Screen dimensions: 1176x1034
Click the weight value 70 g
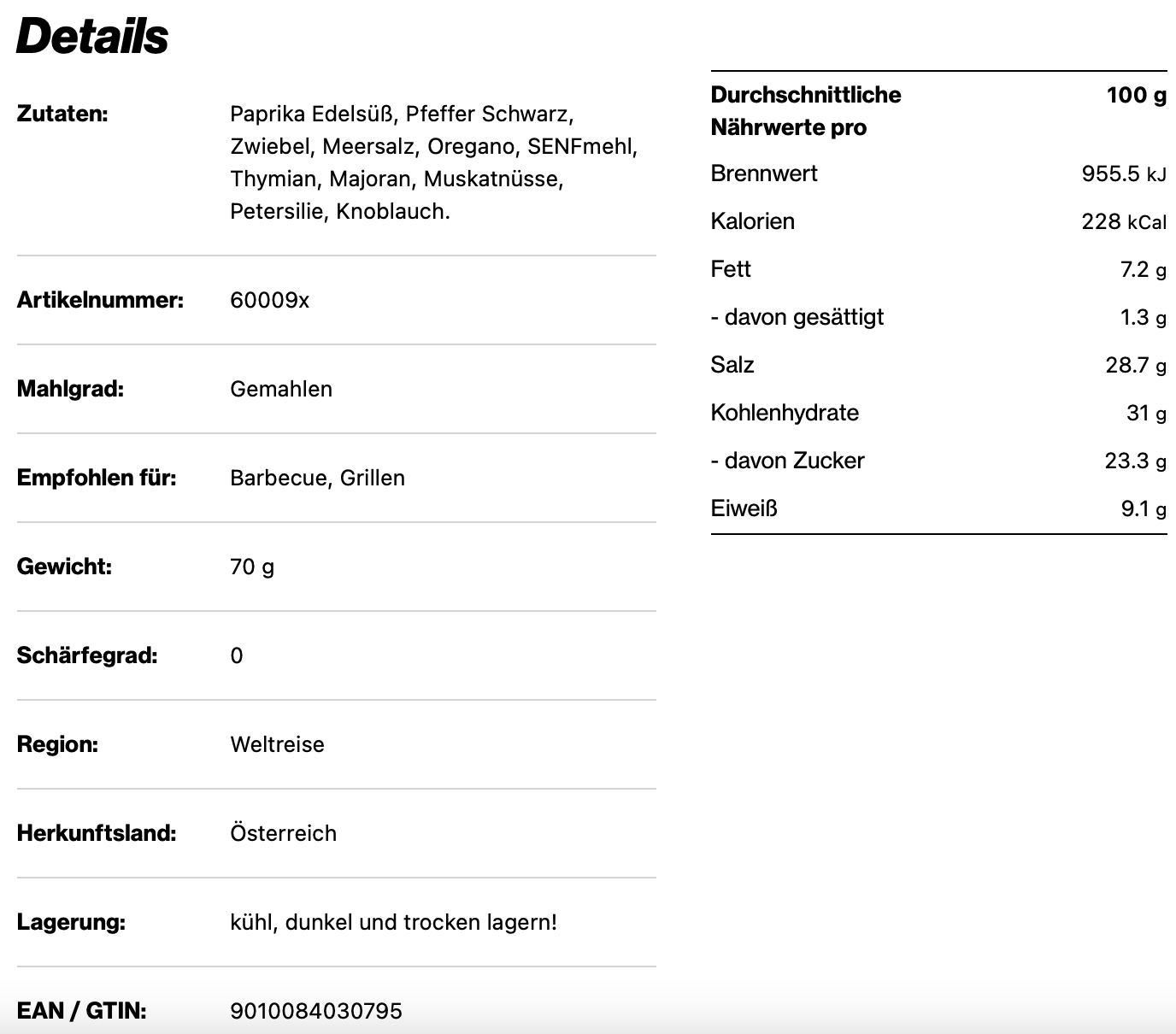pos(252,567)
